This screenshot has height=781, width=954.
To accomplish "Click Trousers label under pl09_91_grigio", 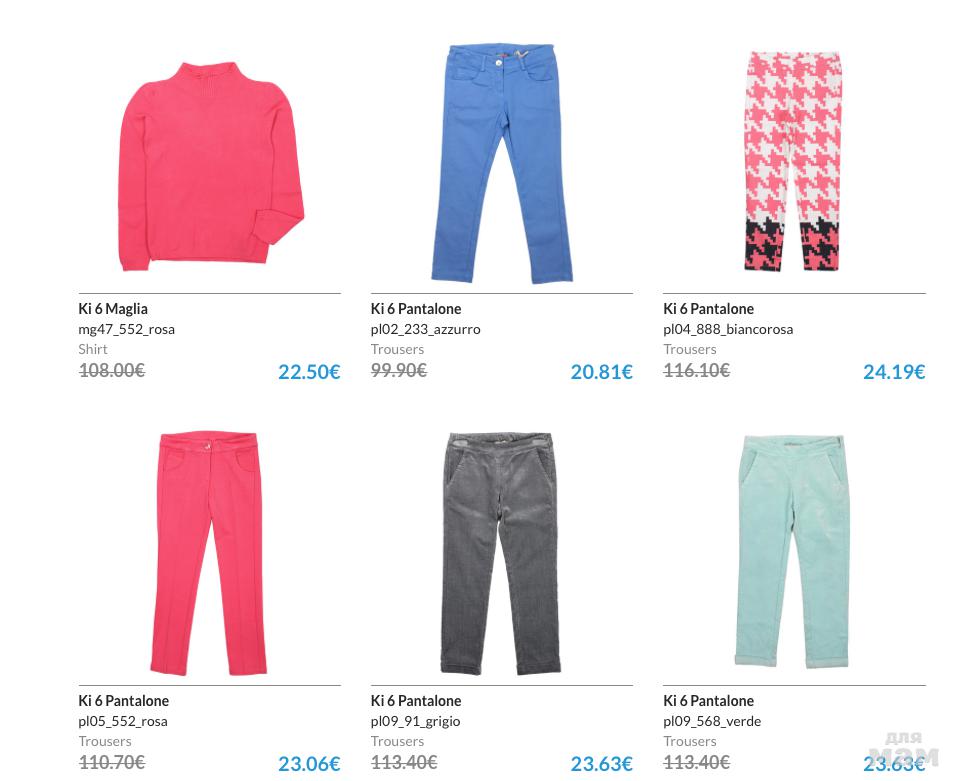I will [x=397, y=741].
